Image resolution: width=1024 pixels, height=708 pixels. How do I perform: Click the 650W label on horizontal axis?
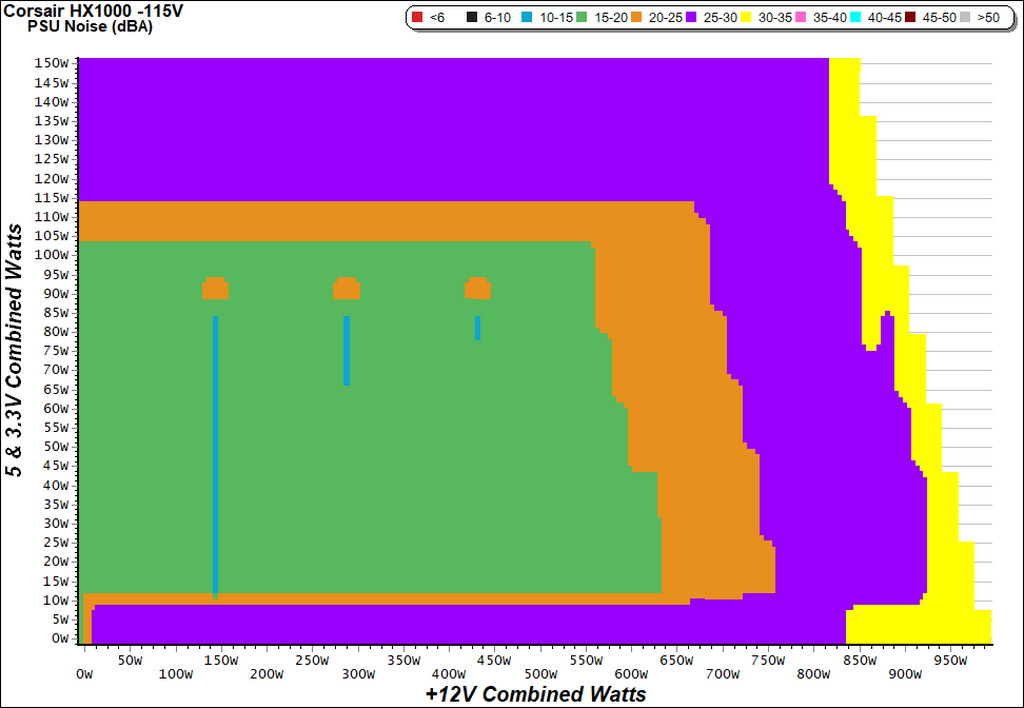(x=677, y=660)
